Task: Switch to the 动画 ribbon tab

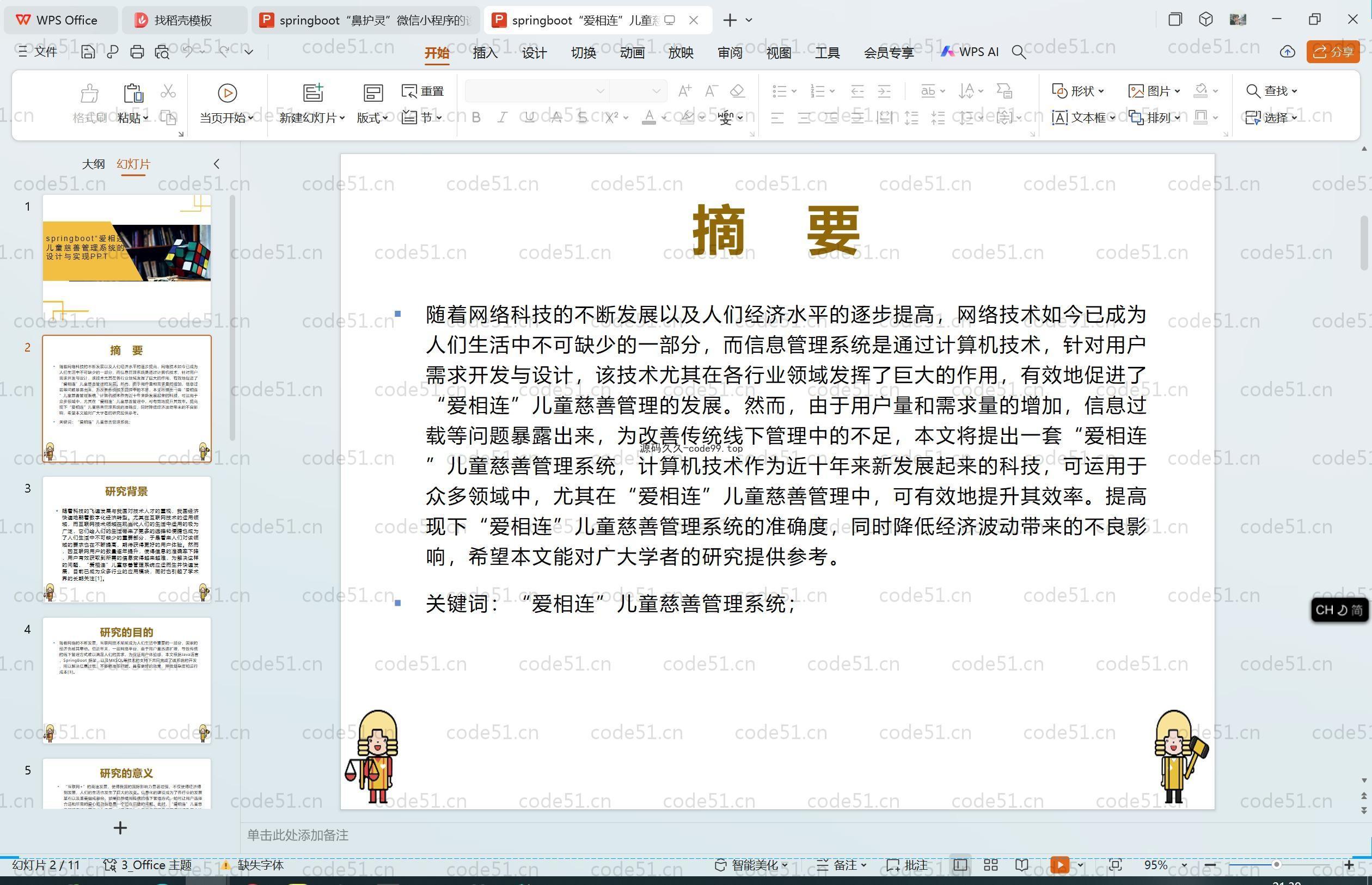Action: point(632,53)
